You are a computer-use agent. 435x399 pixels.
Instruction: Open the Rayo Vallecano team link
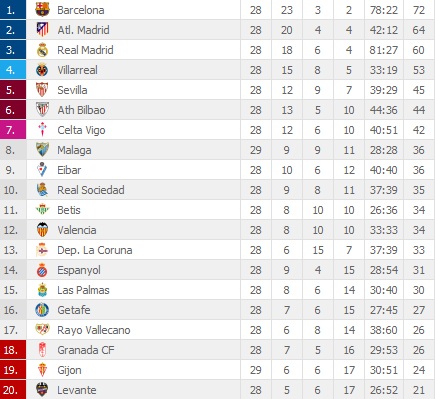click(x=94, y=330)
